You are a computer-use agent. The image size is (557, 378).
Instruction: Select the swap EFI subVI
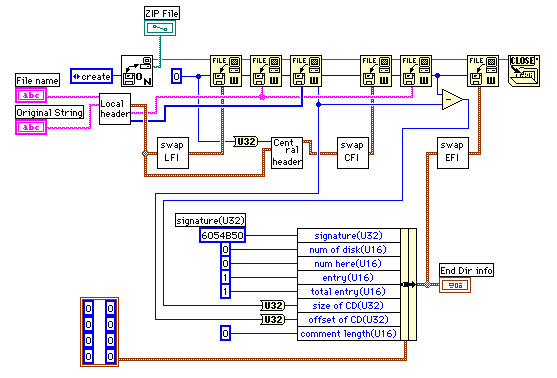click(453, 153)
